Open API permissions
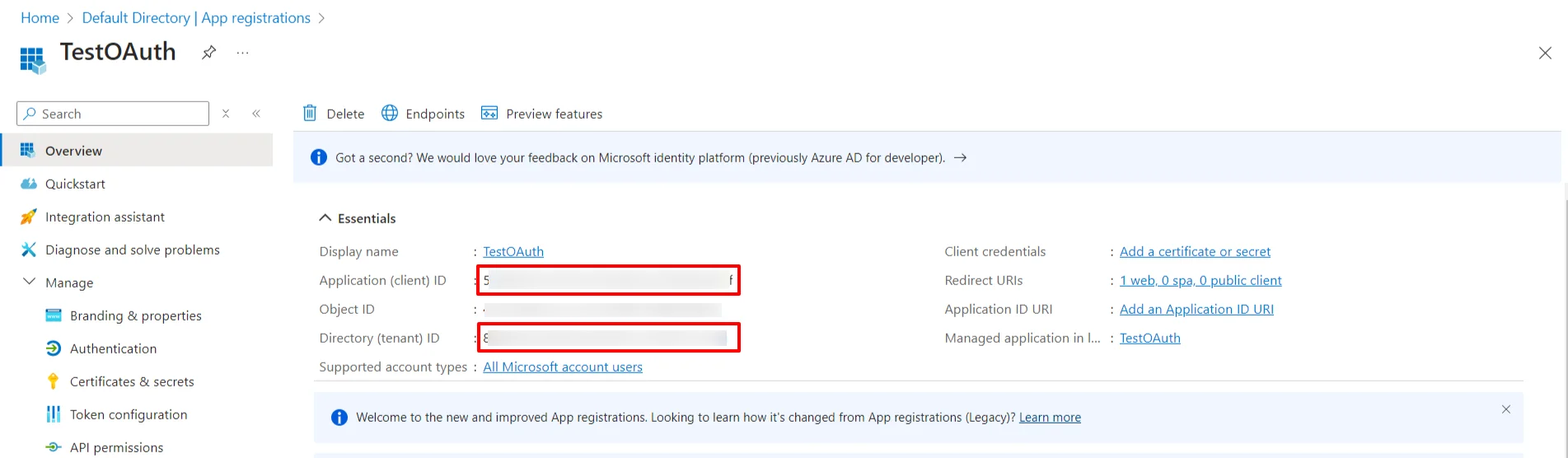The height and width of the screenshot is (458, 1568). pyautogui.click(x=116, y=447)
